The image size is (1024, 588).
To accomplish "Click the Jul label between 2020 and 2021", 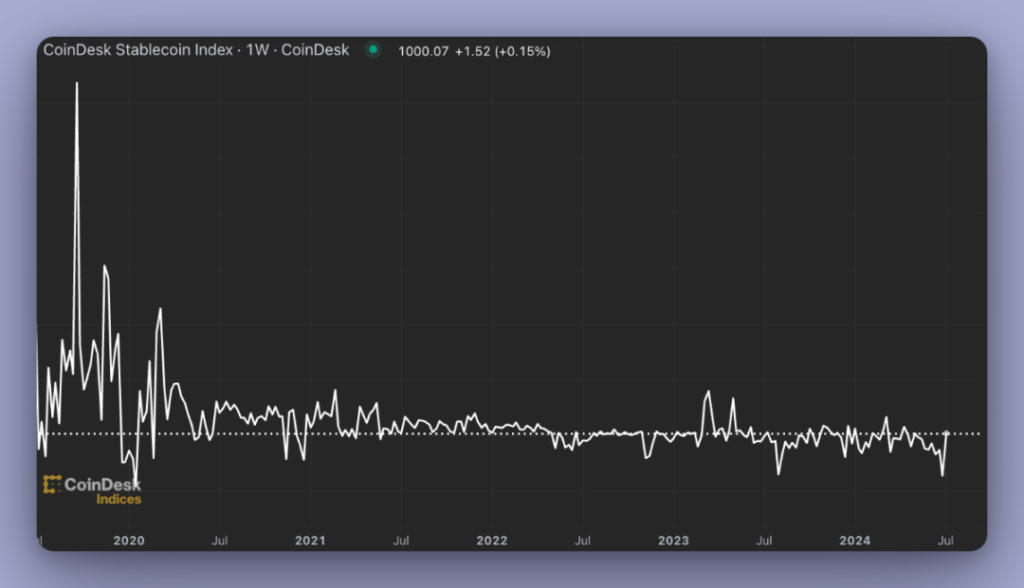I will [219, 541].
